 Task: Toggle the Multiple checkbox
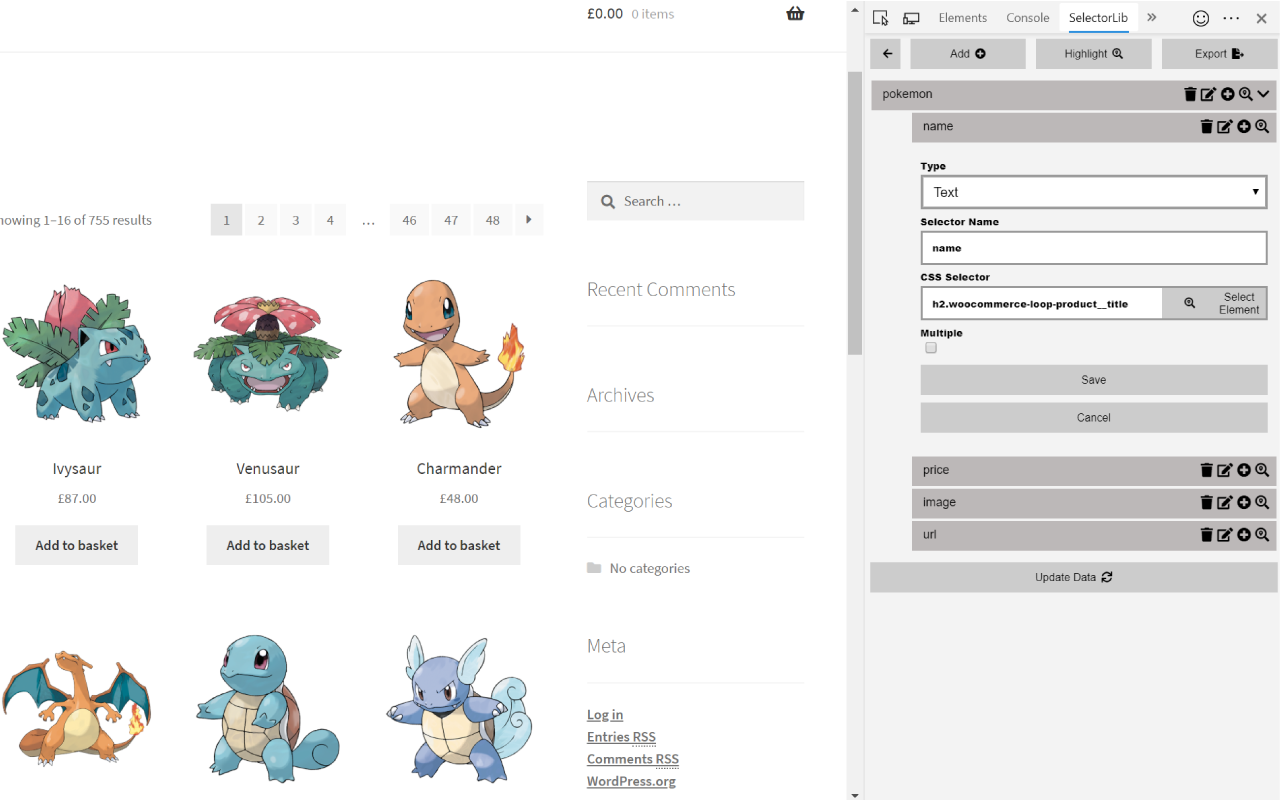(931, 348)
